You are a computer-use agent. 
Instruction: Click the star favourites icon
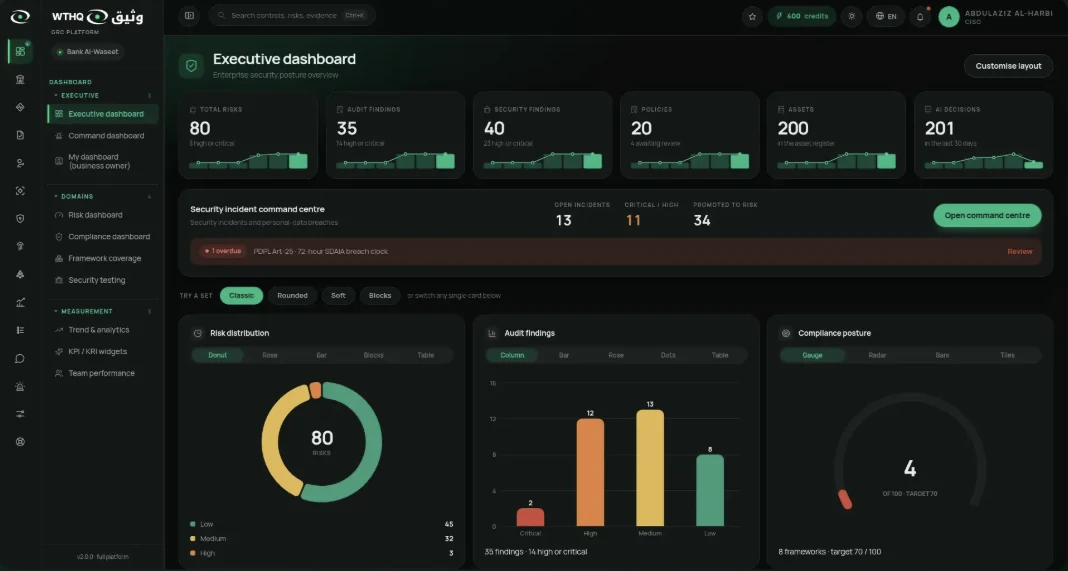[x=752, y=16]
